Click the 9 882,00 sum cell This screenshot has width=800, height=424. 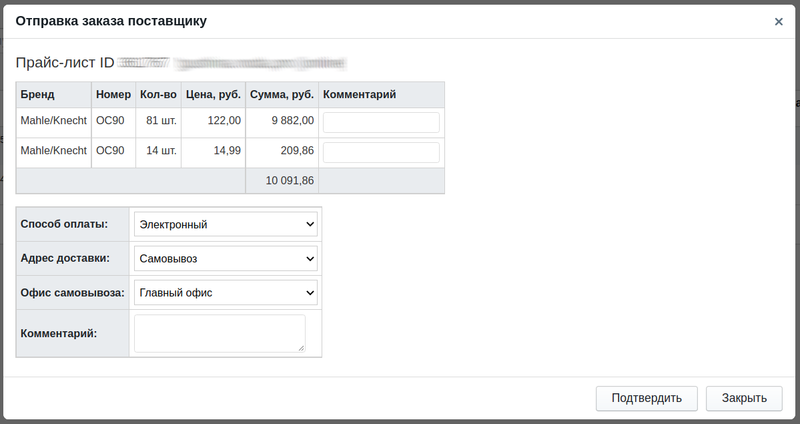(293, 121)
